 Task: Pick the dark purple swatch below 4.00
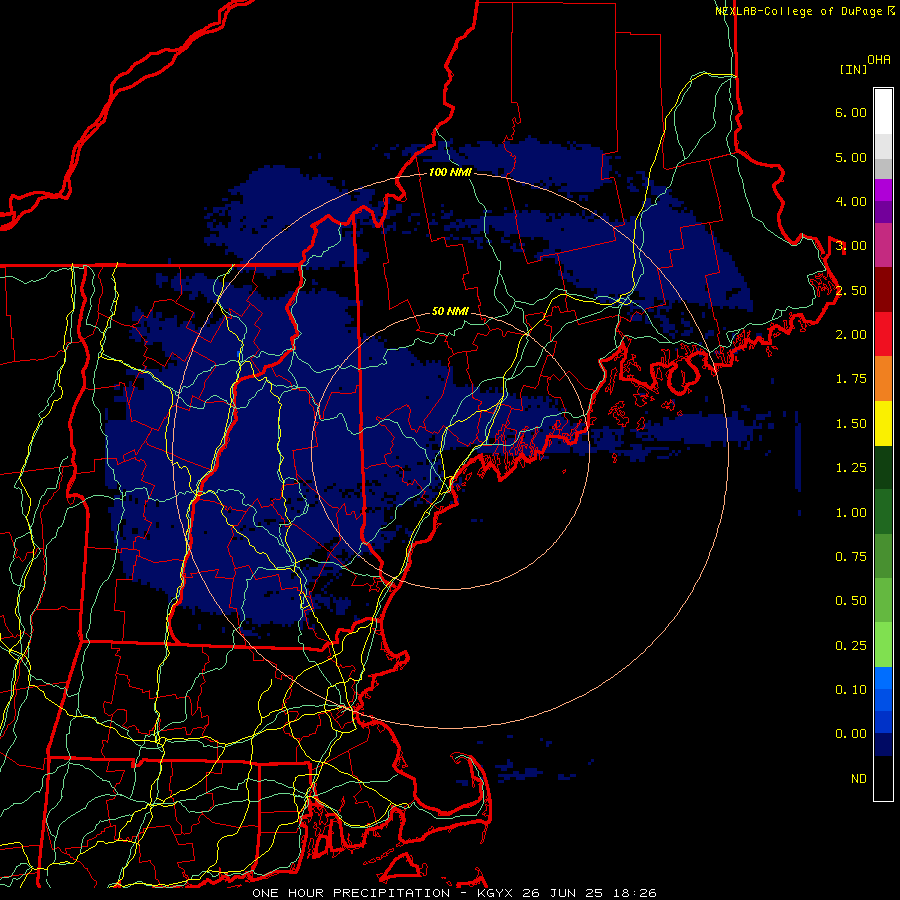coord(883,212)
